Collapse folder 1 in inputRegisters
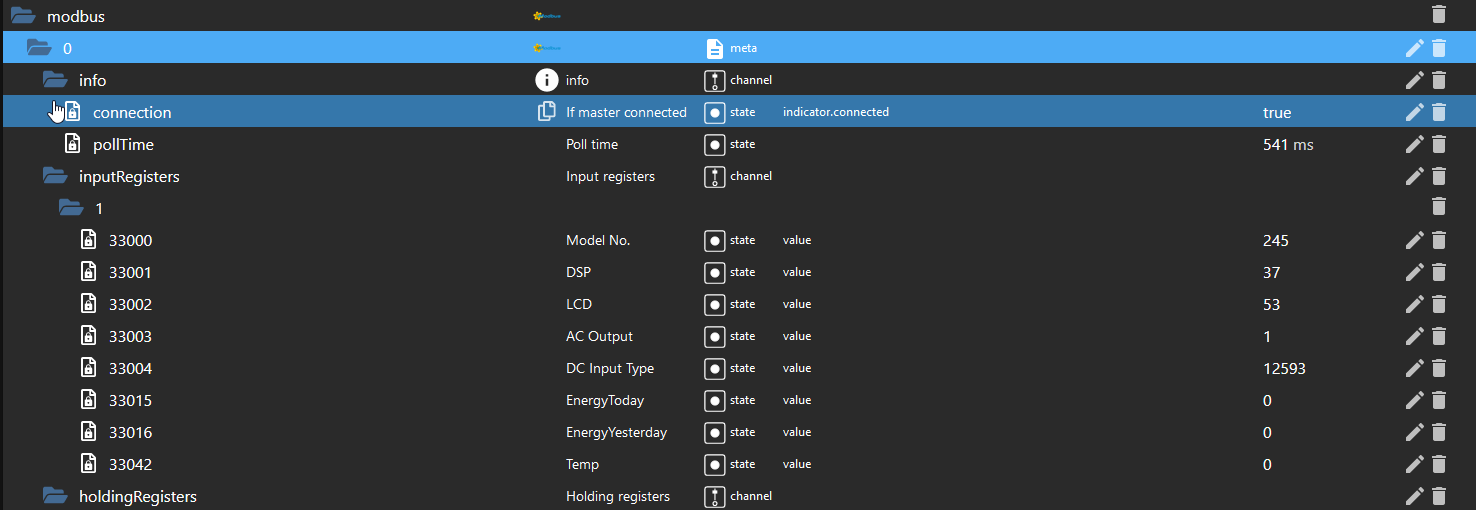The width and height of the screenshot is (1476, 510). 71,208
